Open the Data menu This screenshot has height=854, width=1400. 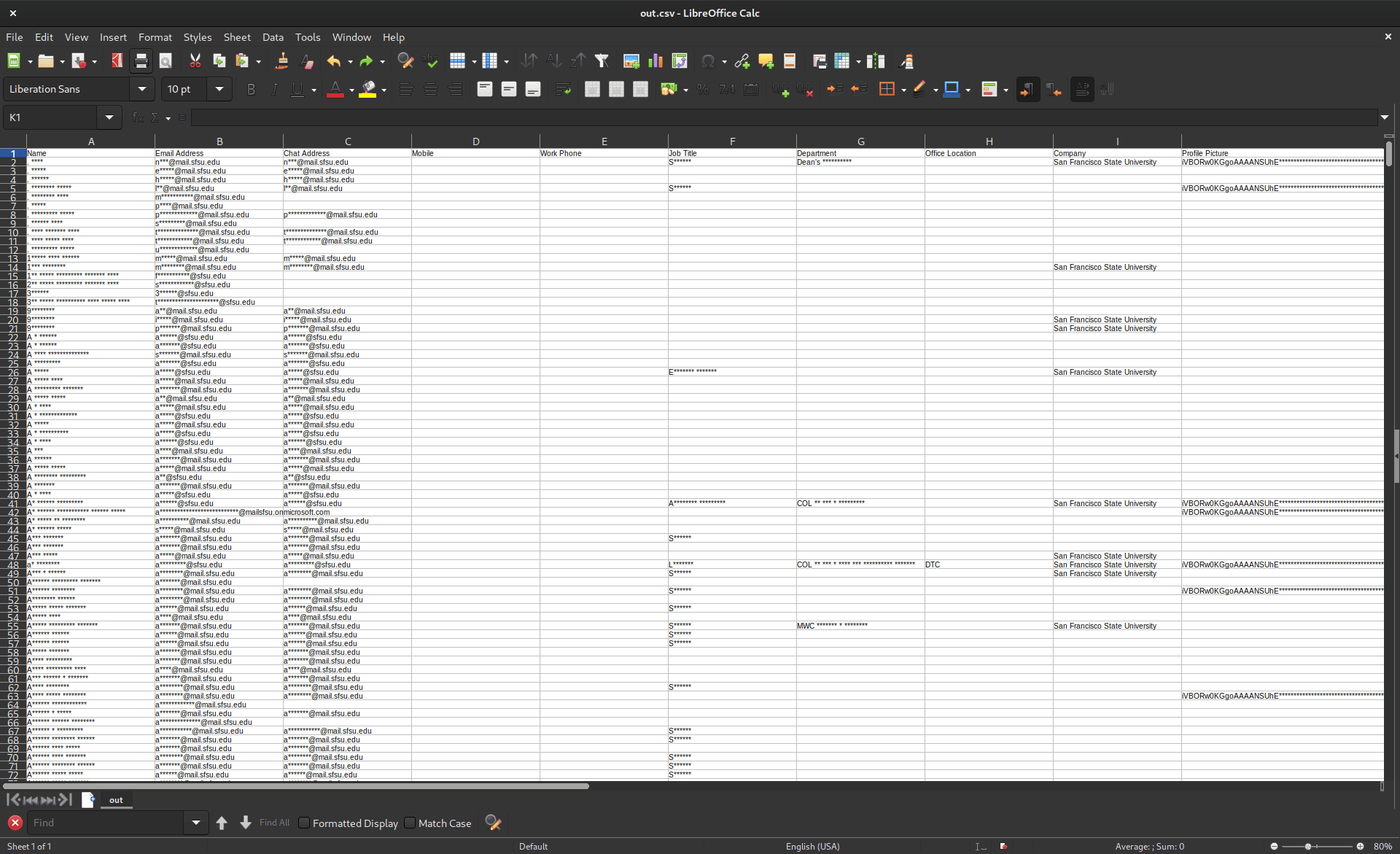pyautogui.click(x=273, y=37)
